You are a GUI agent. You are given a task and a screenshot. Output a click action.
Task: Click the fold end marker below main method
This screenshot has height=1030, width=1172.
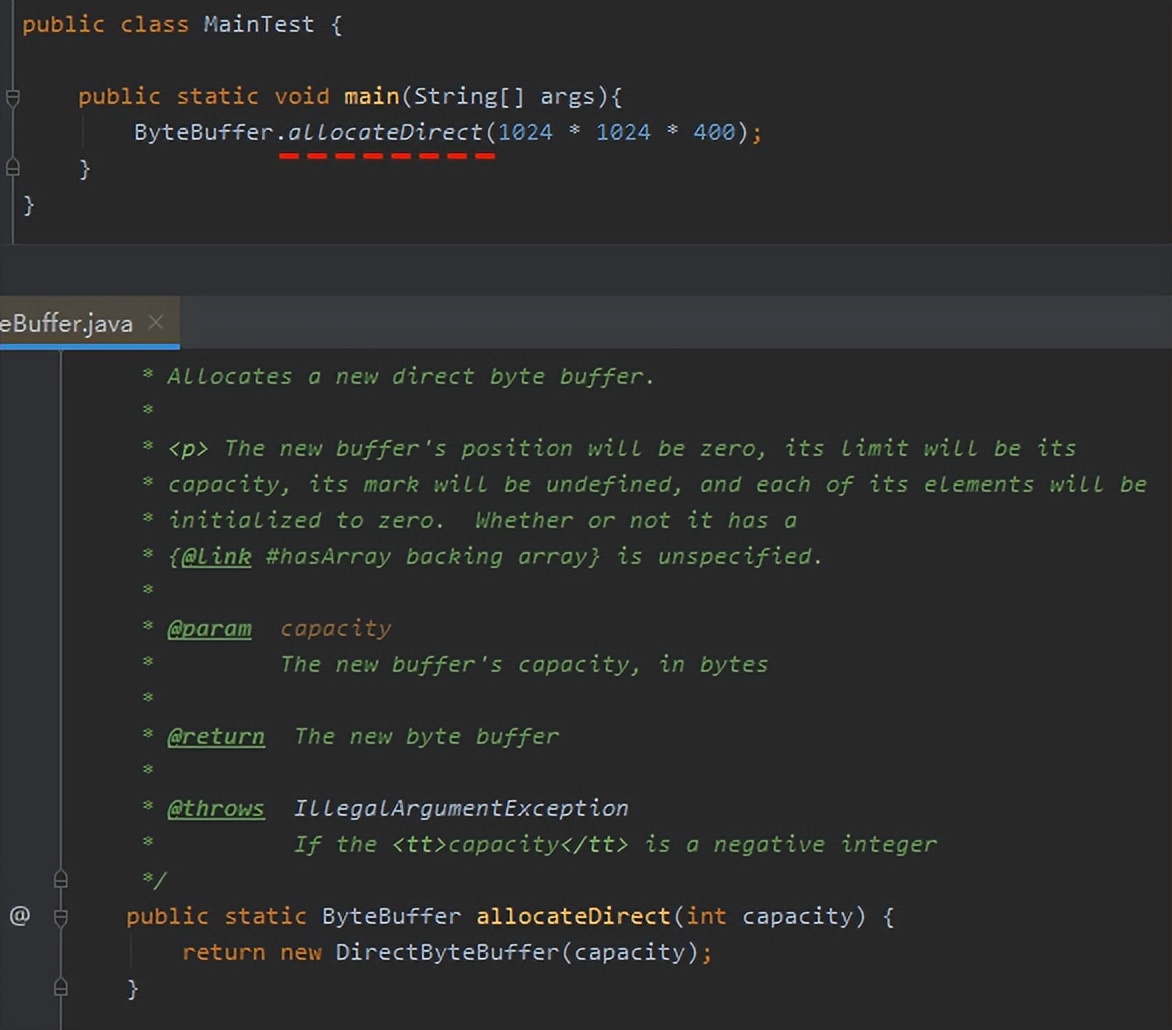click(x=13, y=167)
